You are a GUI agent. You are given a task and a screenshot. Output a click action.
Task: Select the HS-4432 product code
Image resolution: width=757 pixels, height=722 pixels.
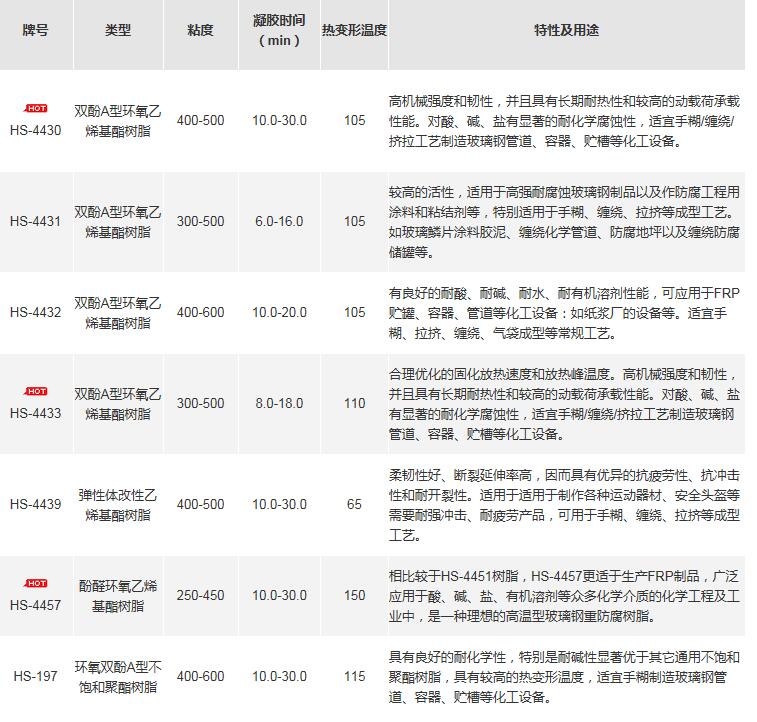point(36,312)
